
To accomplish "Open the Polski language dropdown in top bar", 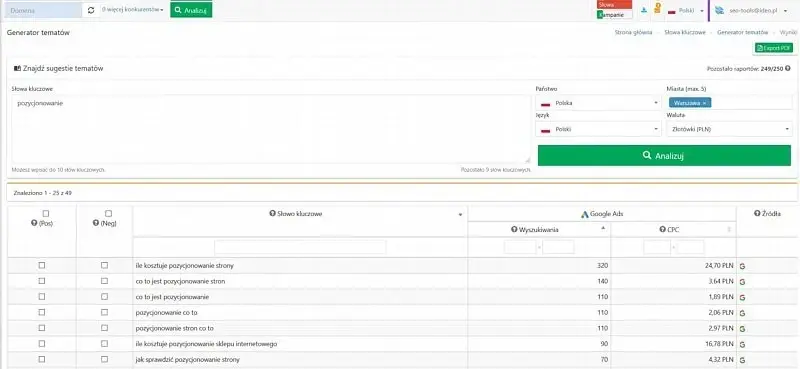I will [686, 11].
